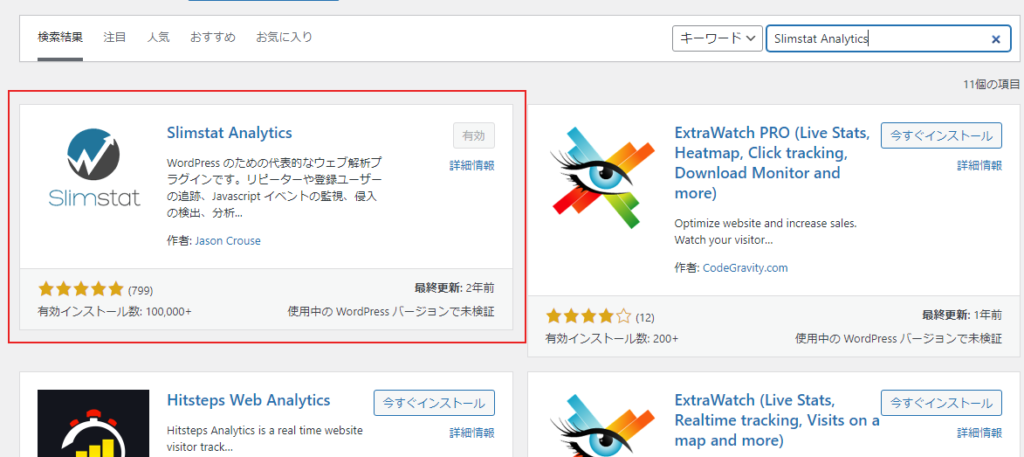
Task: Open the Jason Crouse author link
Action: click(227, 241)
